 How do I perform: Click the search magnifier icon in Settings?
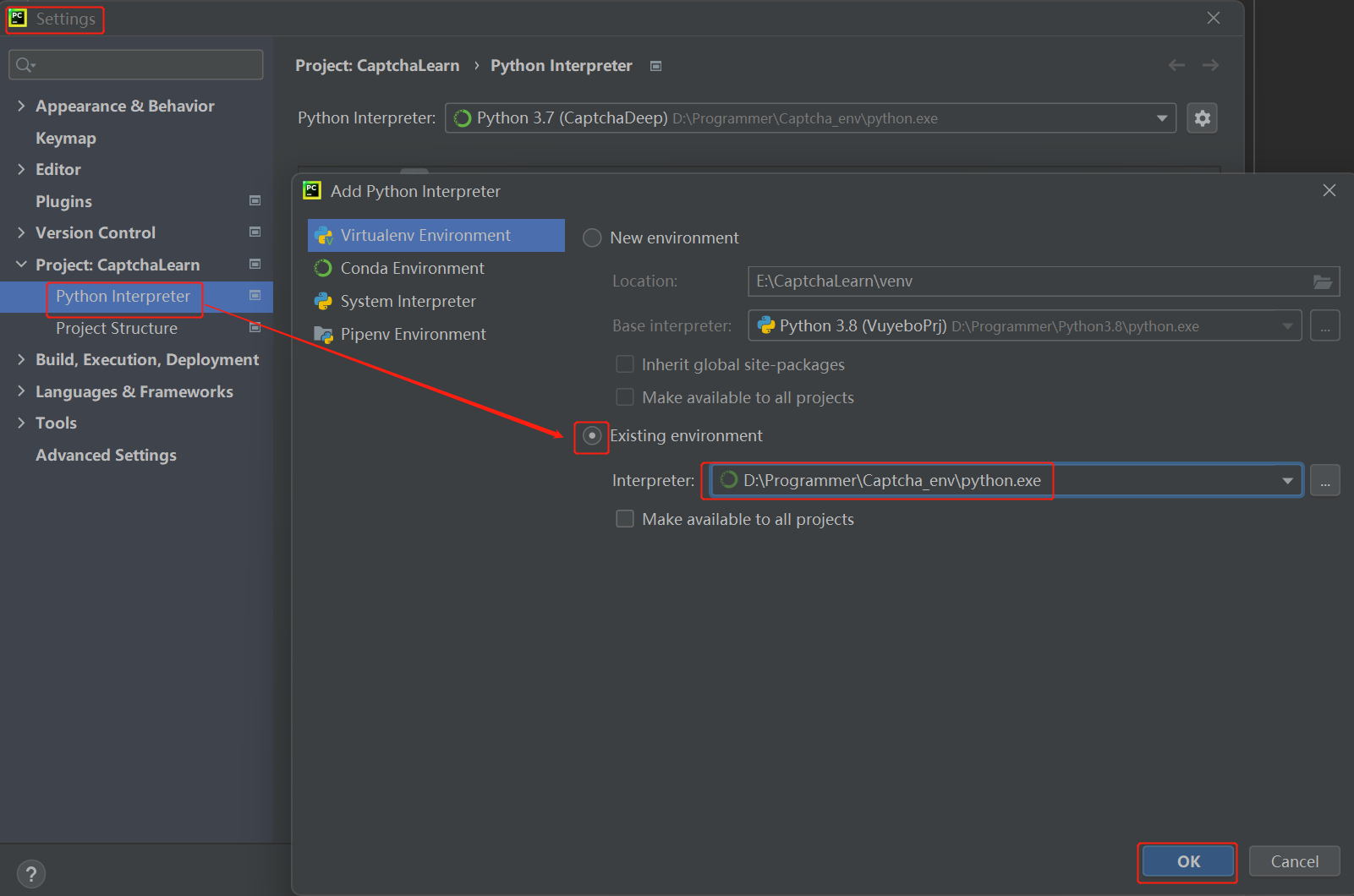coord(25,65)
